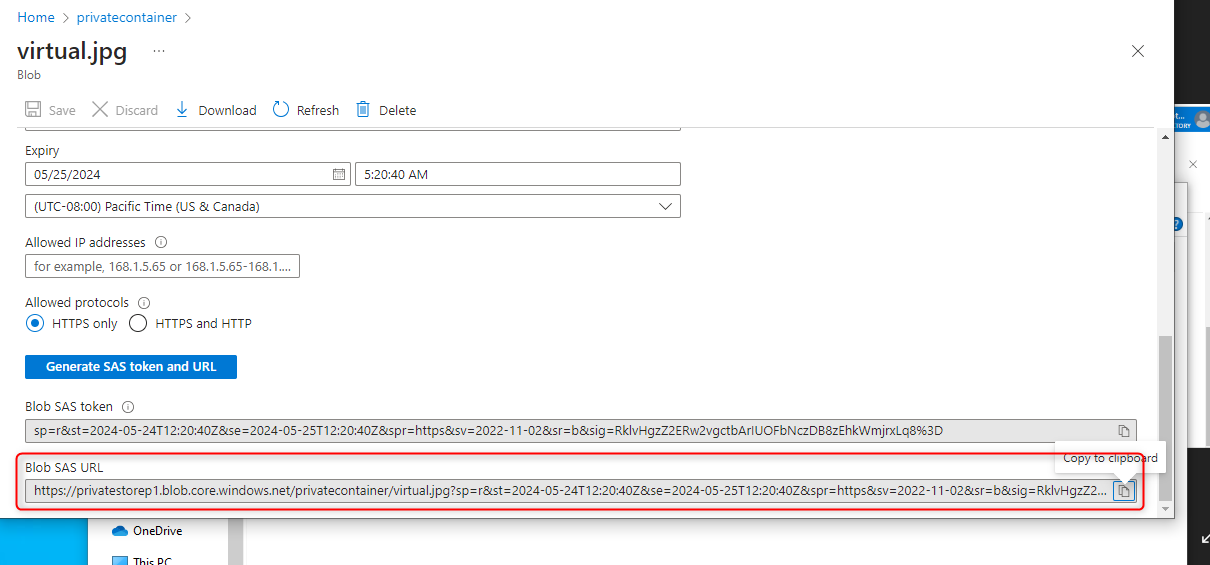Save the blob changes
This screenshot has height=565, width=1210.
pyautogui.click(x=50, y=110)
